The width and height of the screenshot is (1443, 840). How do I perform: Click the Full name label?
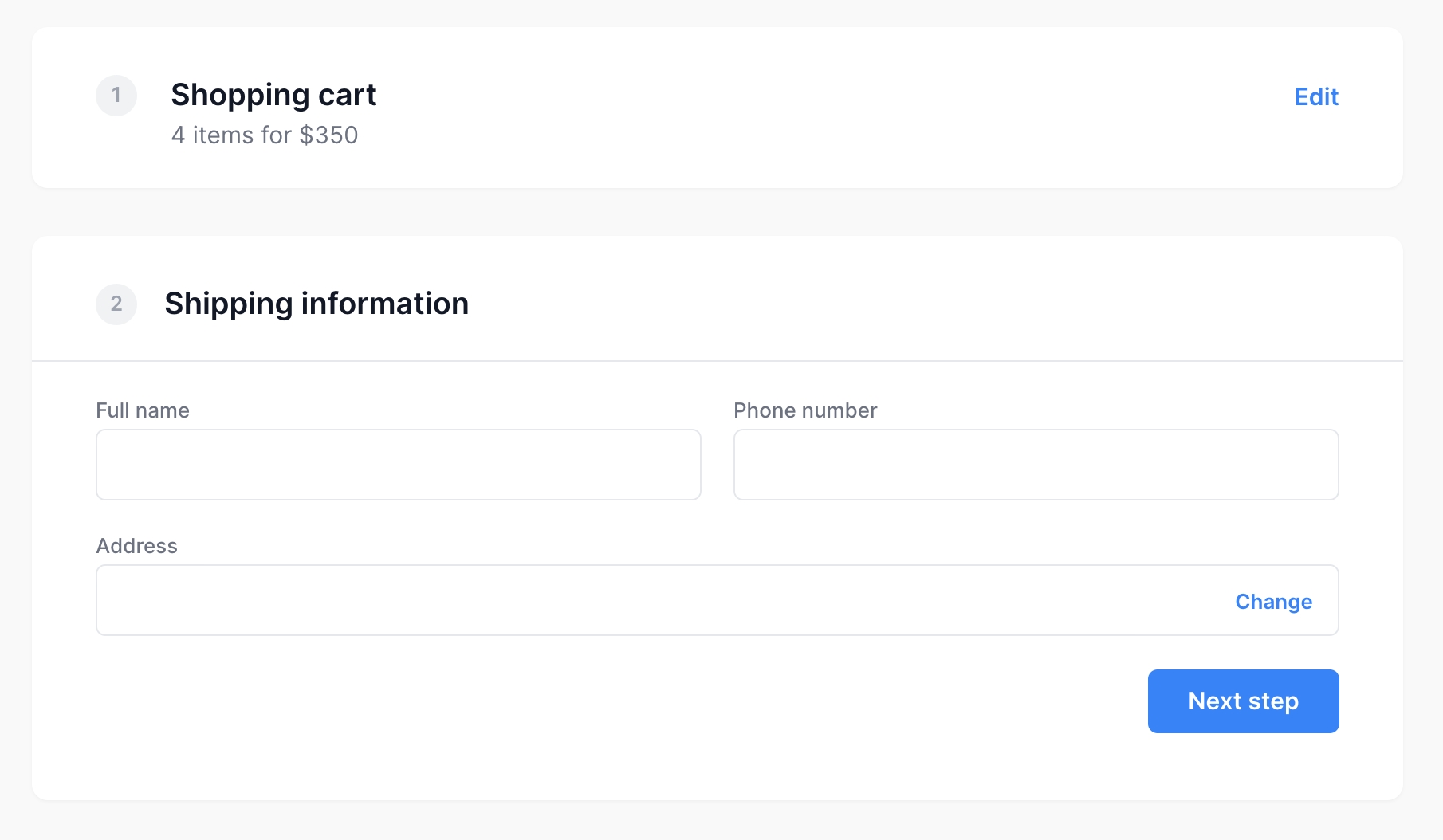[143, 410]
